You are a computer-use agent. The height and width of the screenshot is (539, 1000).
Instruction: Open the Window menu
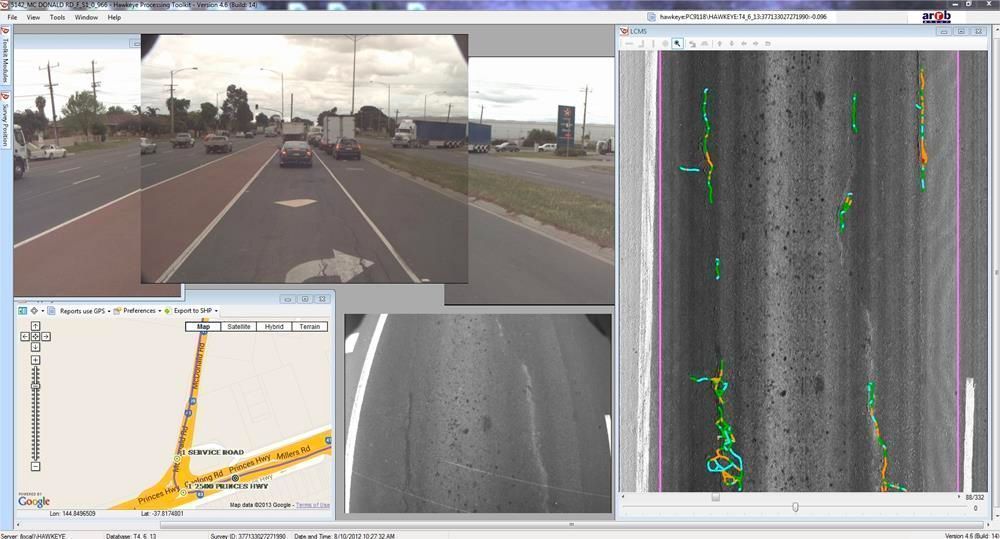click(86, 17)
